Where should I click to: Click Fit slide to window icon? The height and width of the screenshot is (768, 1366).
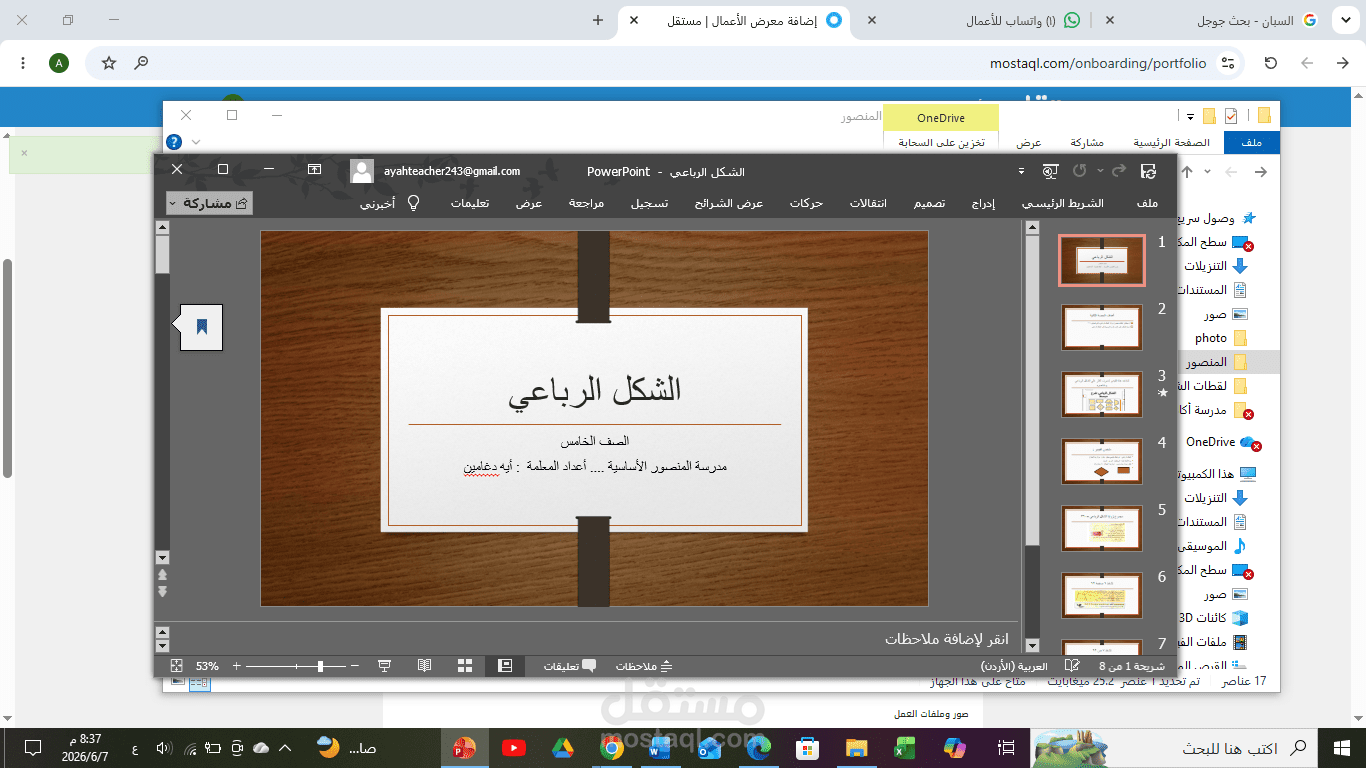(x=176, y=666)
